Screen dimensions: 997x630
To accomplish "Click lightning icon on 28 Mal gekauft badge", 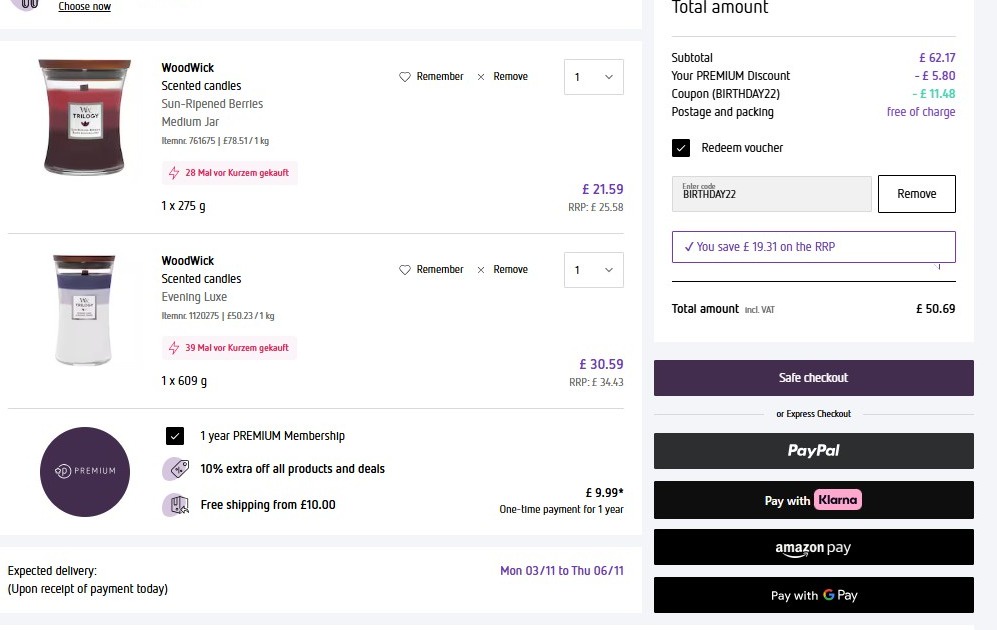I will pyautogui.click(x=175, y=173).
